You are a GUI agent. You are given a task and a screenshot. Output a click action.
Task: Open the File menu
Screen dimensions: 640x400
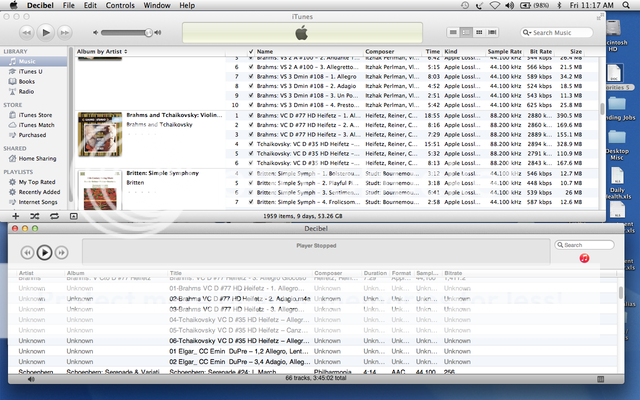coord(69,5)
